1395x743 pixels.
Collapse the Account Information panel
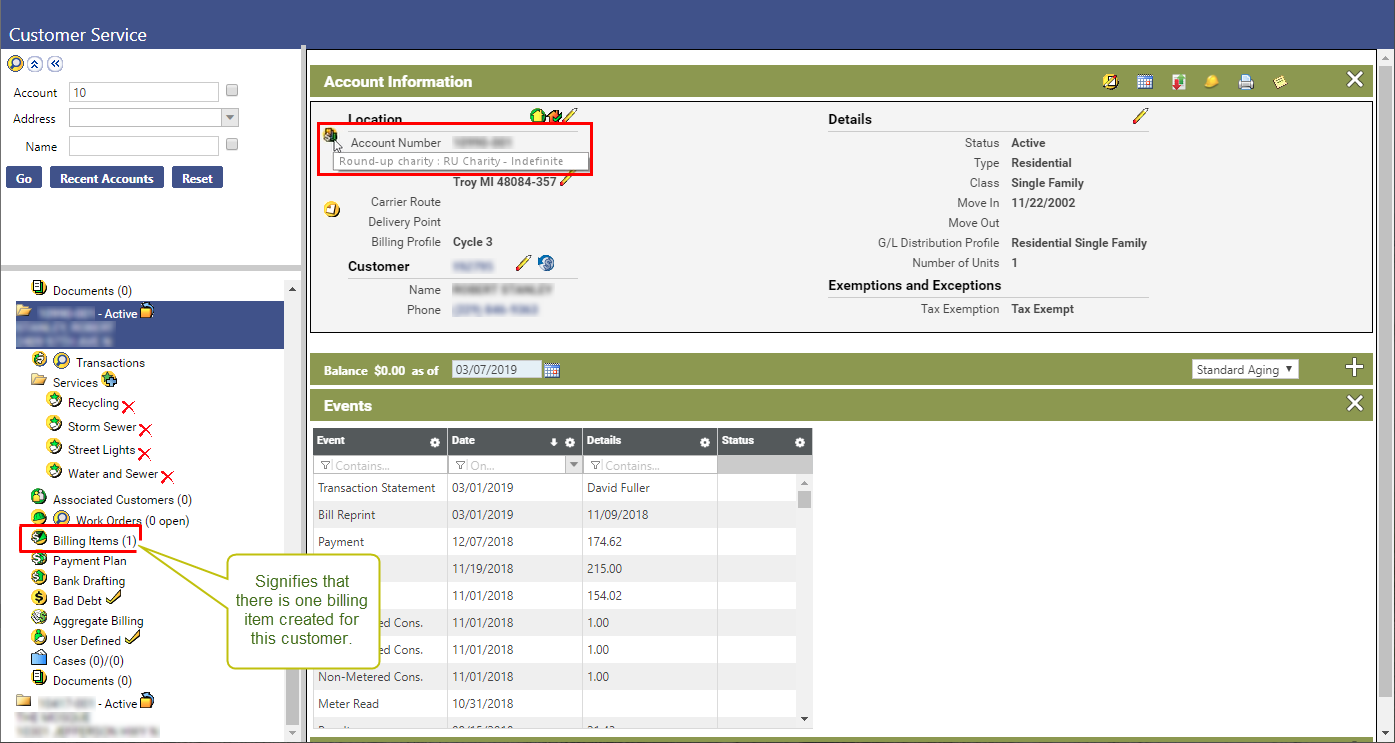point(1355,80)
